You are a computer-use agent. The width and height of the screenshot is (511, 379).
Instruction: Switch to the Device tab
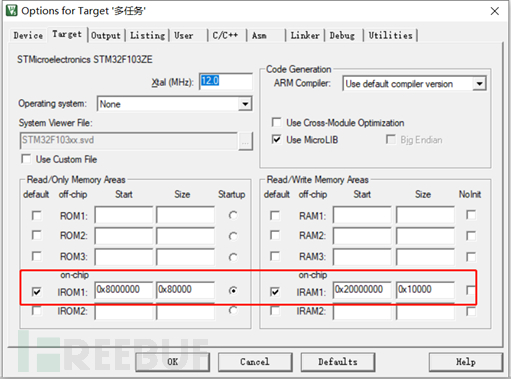pos(28,35)
